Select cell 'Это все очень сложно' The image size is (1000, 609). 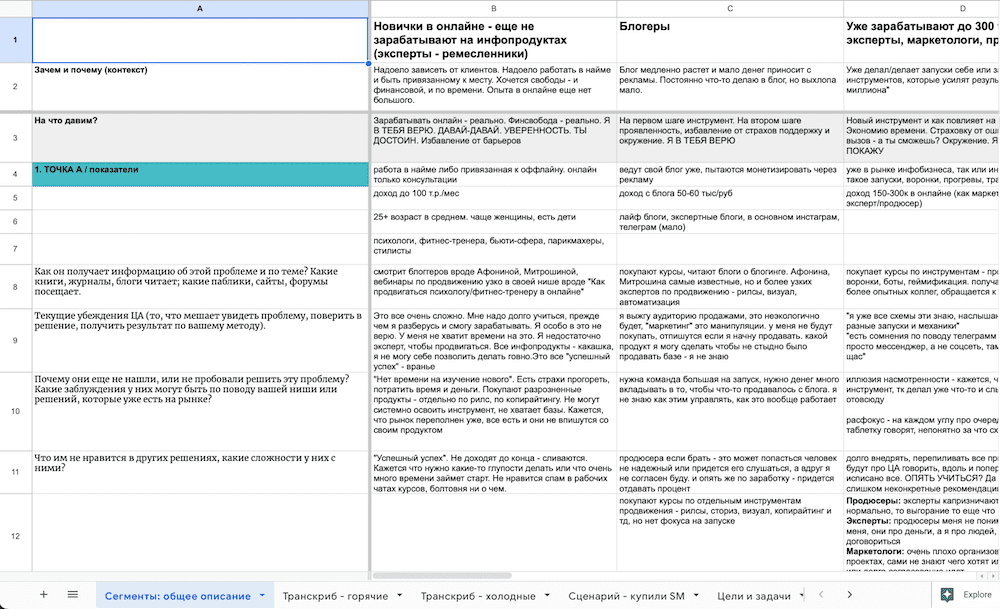[494, 341]
